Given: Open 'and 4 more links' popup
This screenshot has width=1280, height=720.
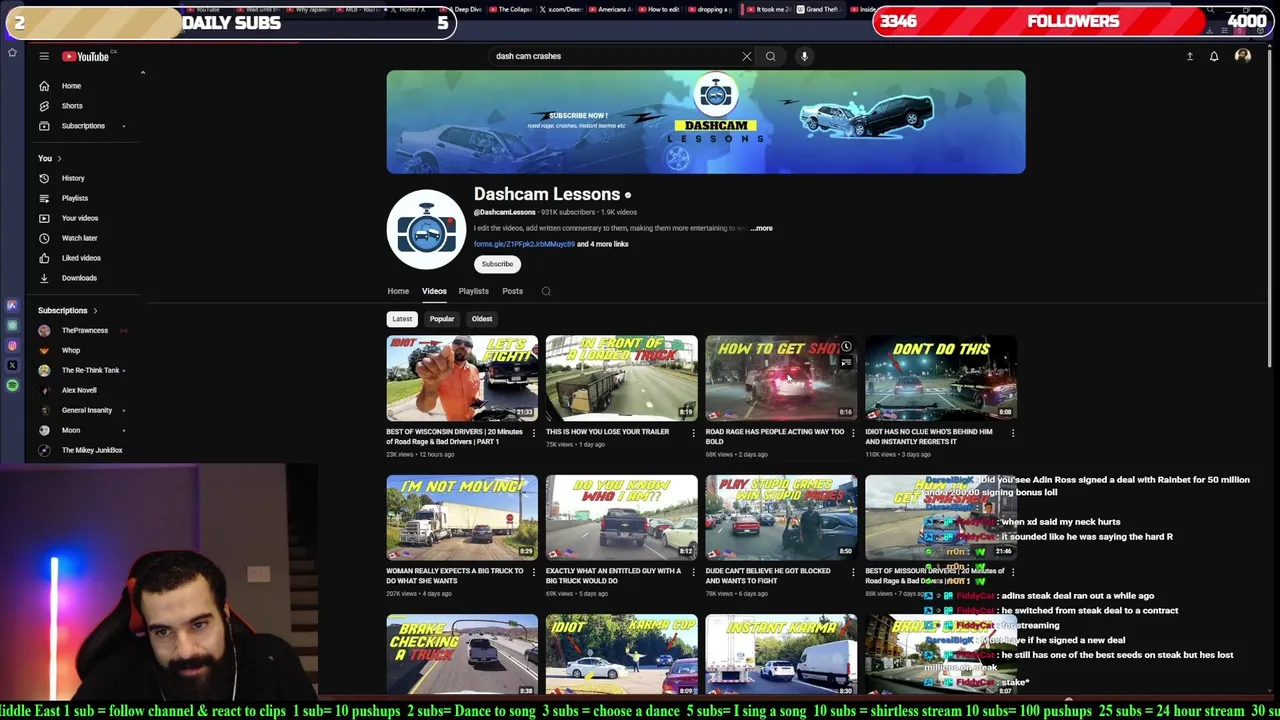Looking at the screenshot, I should point(602,244).
